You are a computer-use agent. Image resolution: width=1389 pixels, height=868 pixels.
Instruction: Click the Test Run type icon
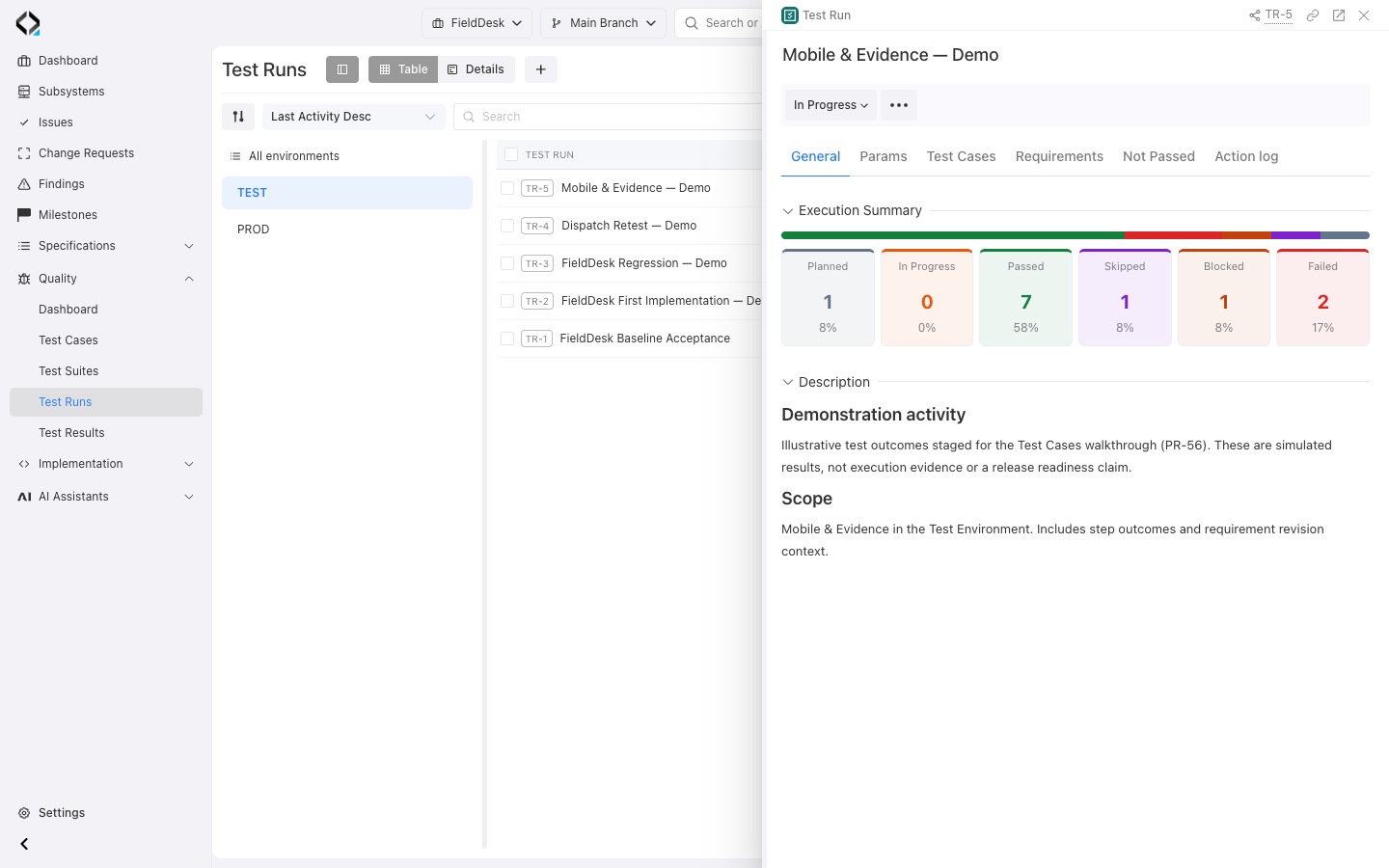coord(790,15)
